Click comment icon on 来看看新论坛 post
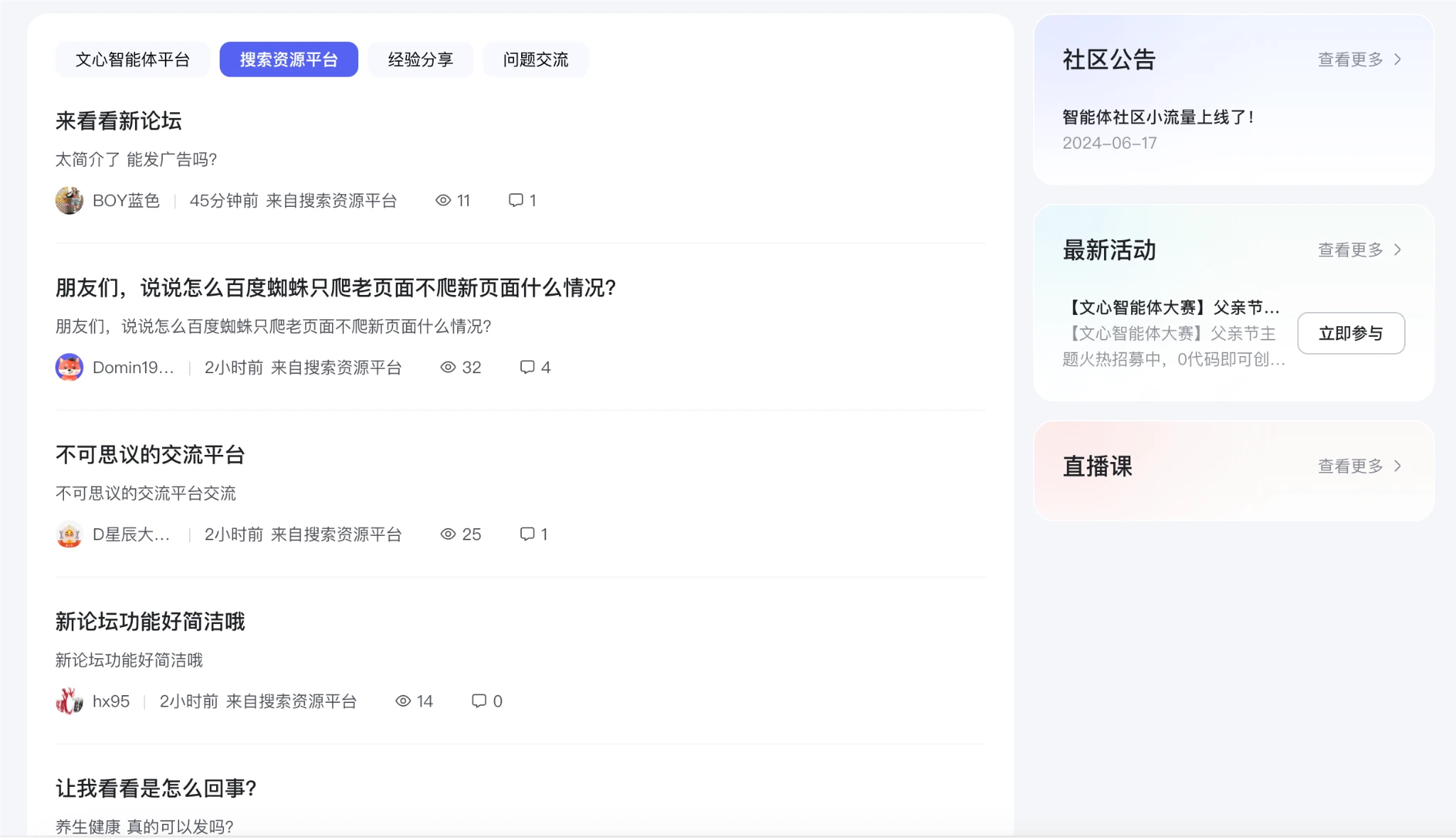The width and height of the screenshot is (1456, 838). (x=515, y=200)
